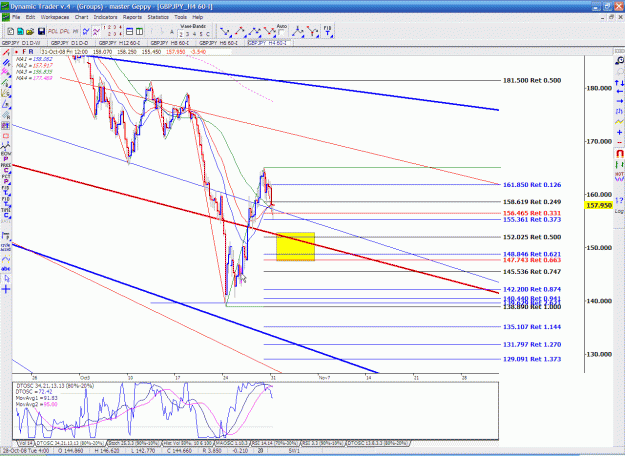625x456 pixels.
Task: Click the zoom magnifier icon at right
Action: tap(619, 60)
